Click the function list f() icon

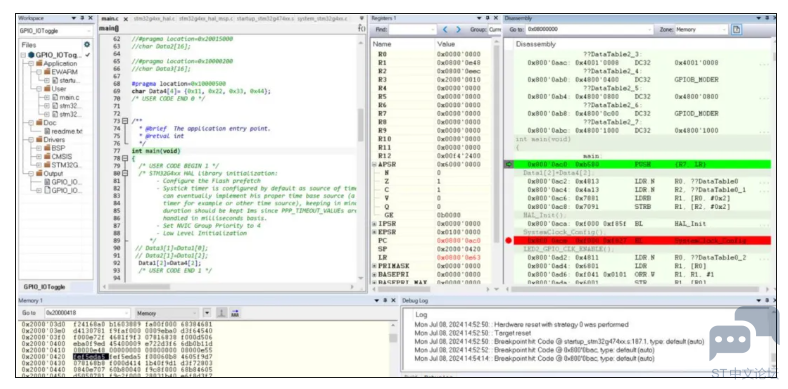pos(361,29)
